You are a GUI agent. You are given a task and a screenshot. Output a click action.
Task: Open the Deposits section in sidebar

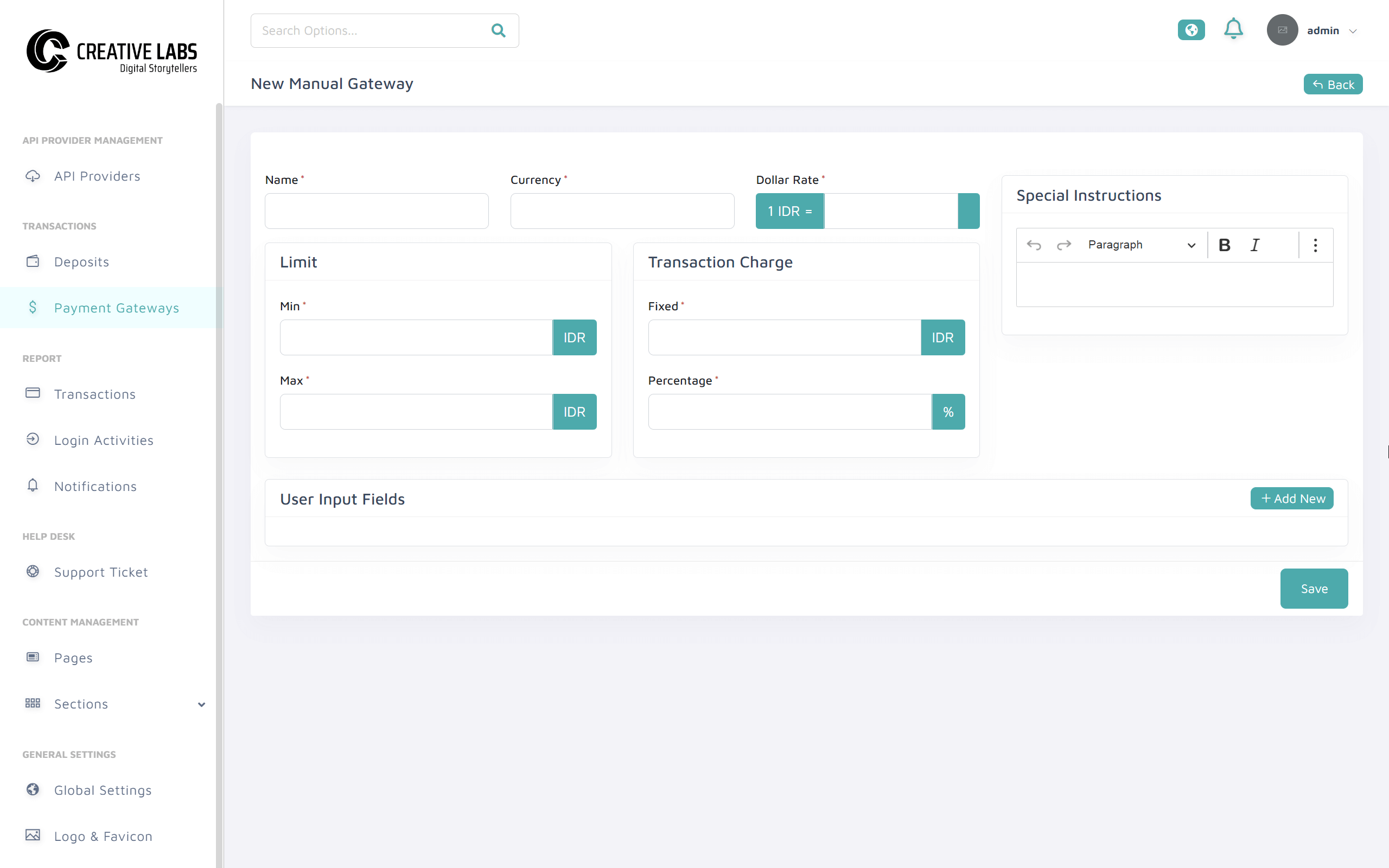(x=81, y=261)
